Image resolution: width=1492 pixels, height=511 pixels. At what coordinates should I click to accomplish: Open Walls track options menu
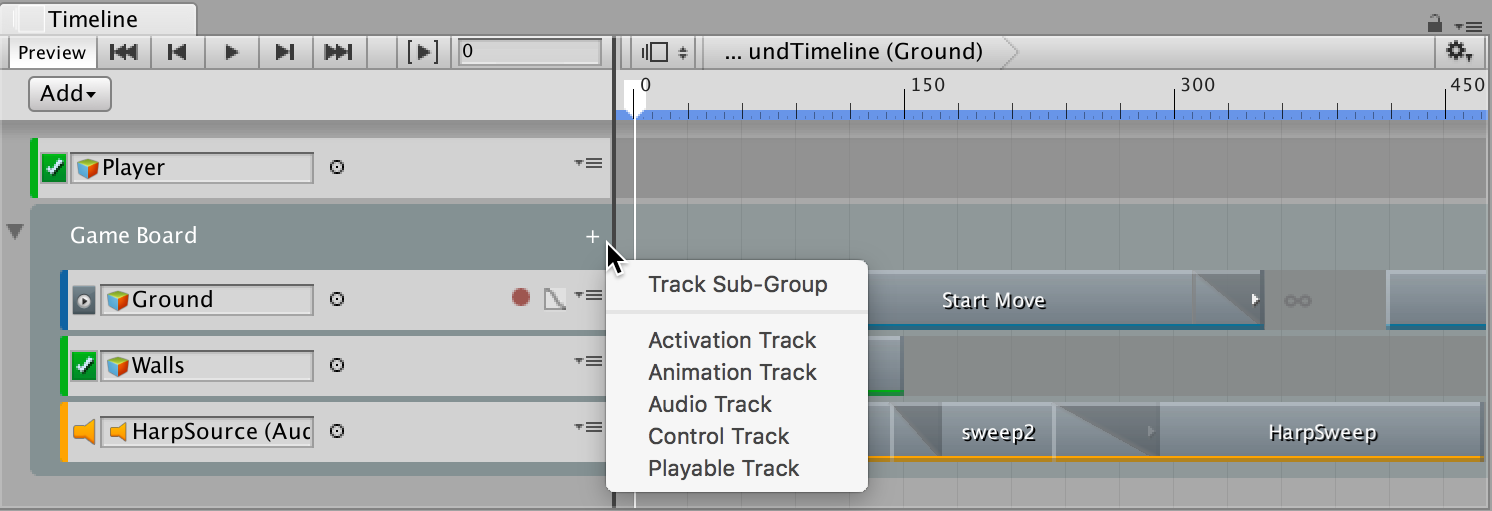(589, 361)
